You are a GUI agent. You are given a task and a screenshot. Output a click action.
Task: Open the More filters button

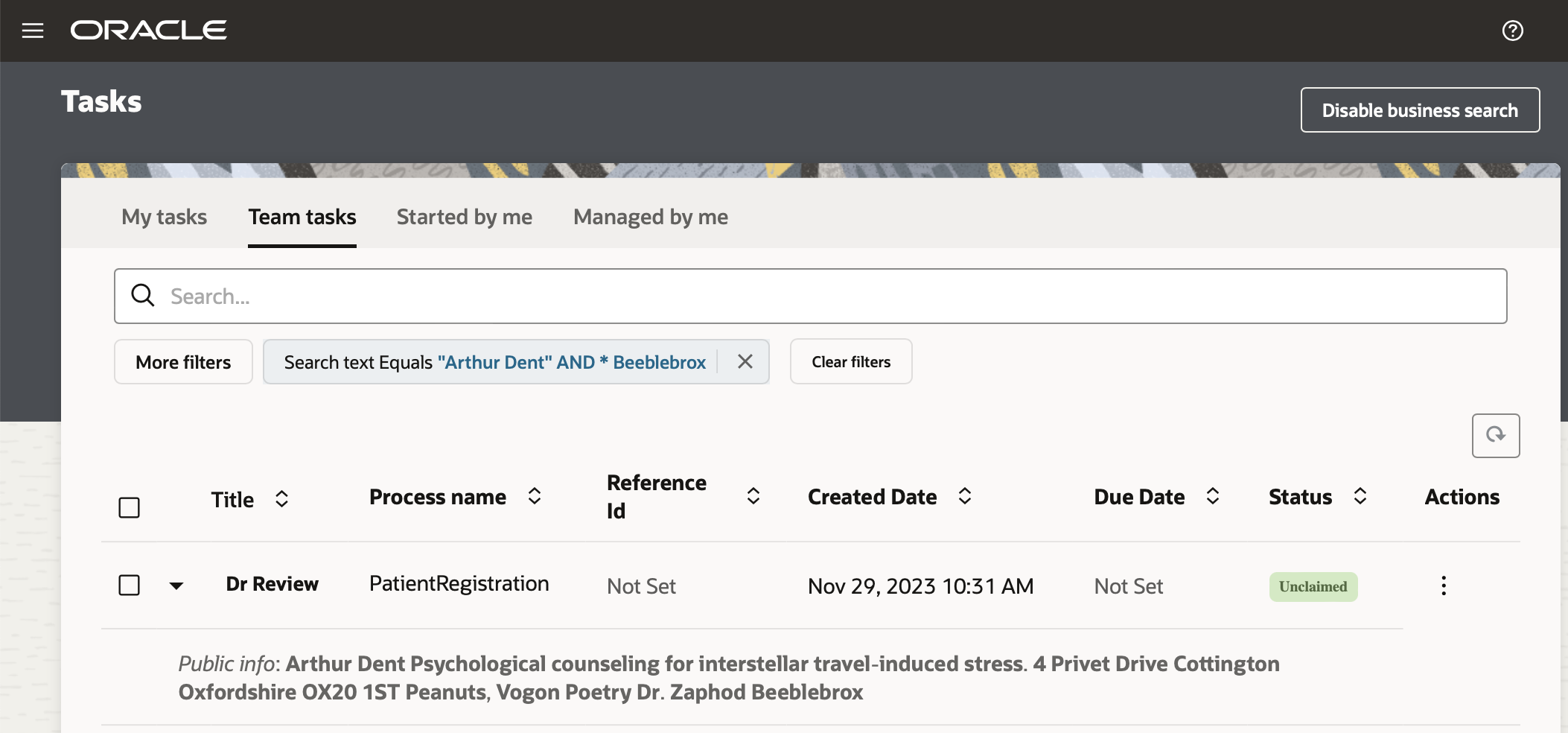tap(183, 362)
